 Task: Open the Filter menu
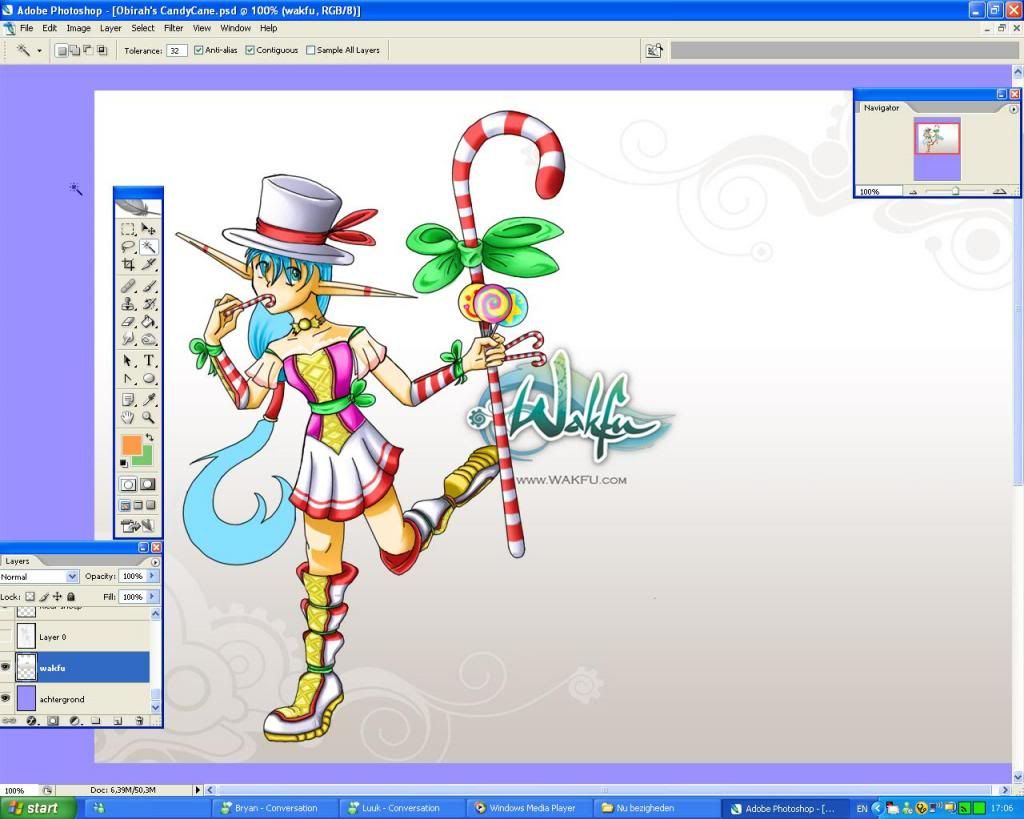pos(174,28)
